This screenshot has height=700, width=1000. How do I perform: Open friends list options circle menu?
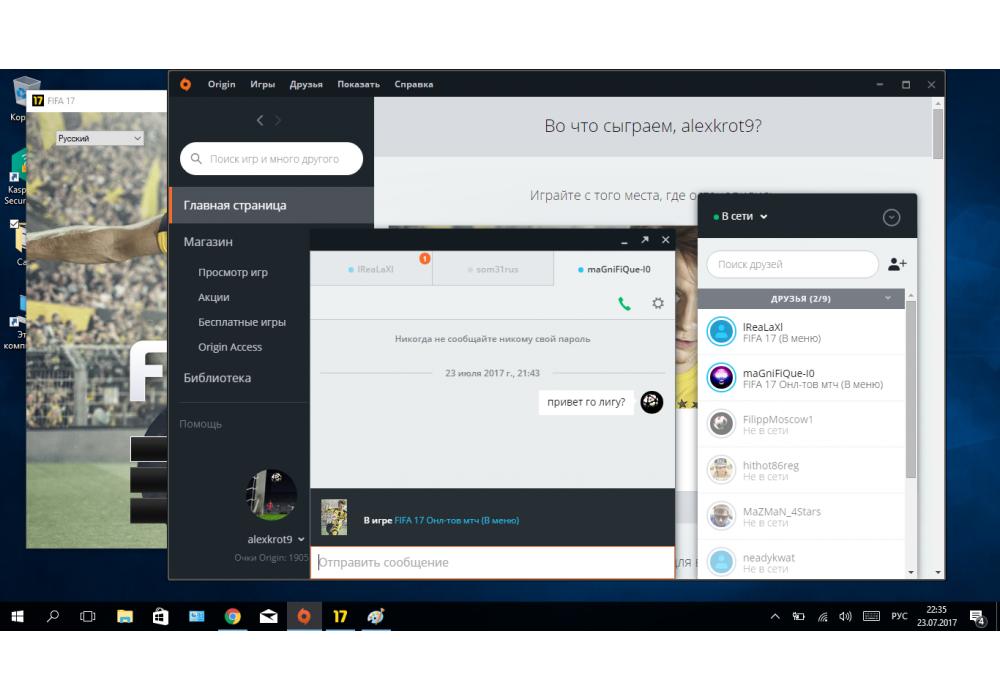[x=891, y=217]
